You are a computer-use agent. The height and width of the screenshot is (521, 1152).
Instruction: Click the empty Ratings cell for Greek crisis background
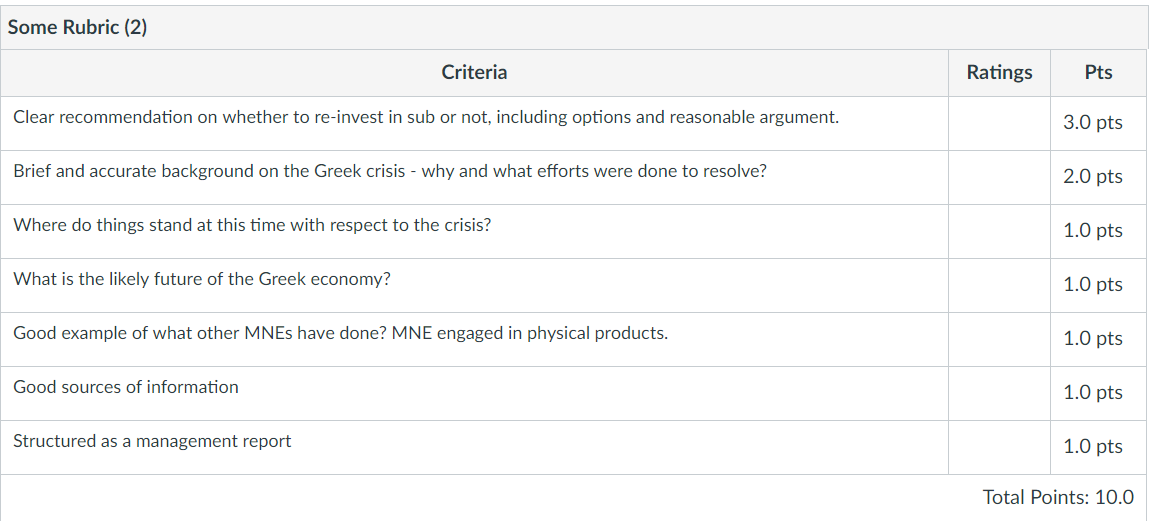coord(999,178)
